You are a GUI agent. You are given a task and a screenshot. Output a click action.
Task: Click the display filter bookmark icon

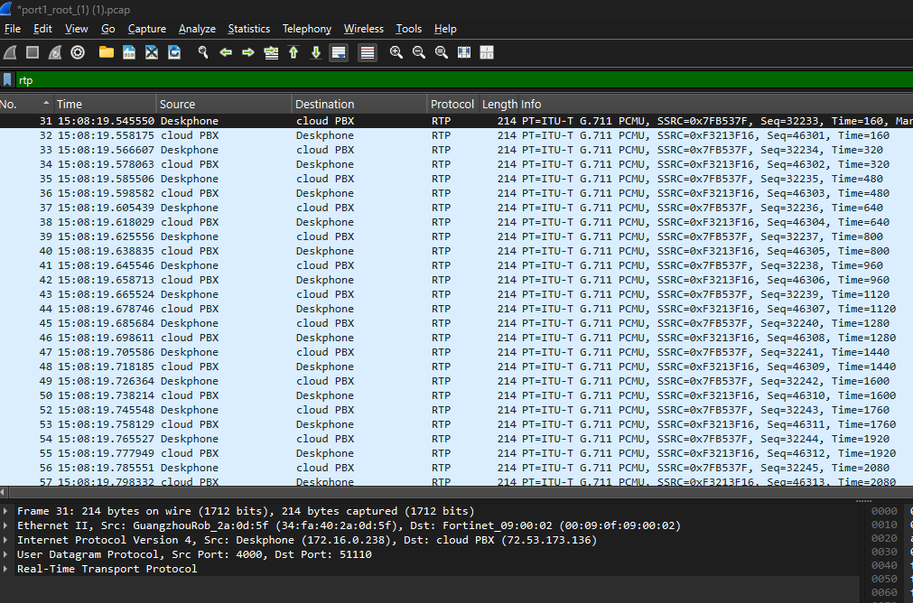pos(8,80)
